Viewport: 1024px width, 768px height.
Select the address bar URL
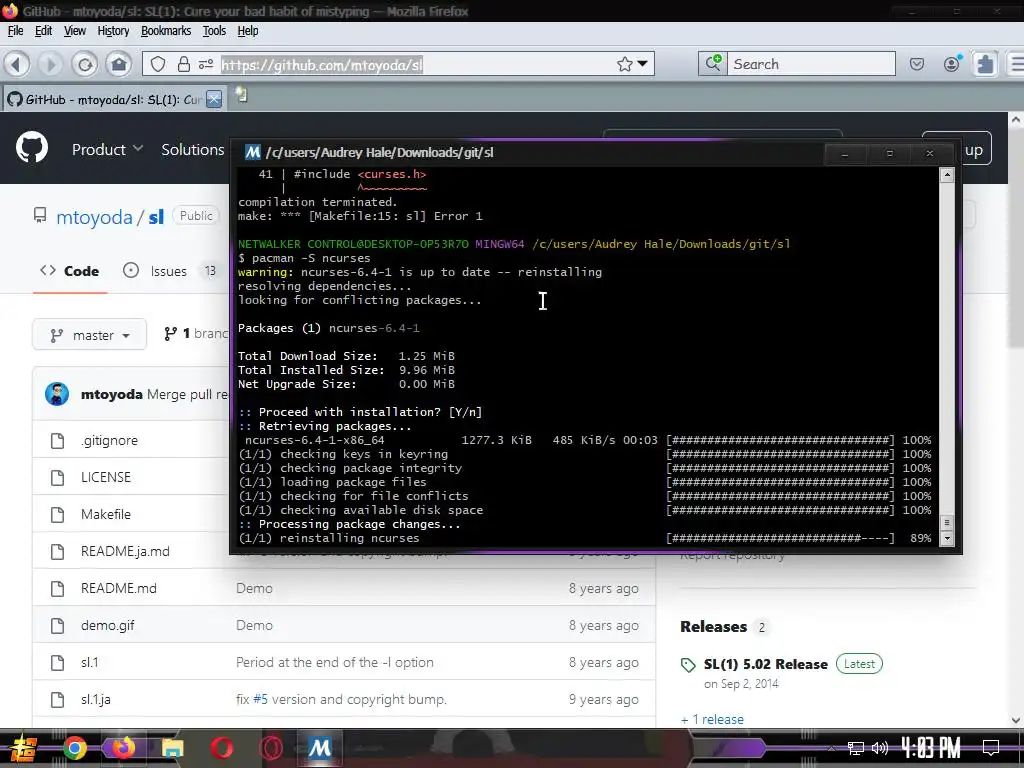tap(322, 65)
